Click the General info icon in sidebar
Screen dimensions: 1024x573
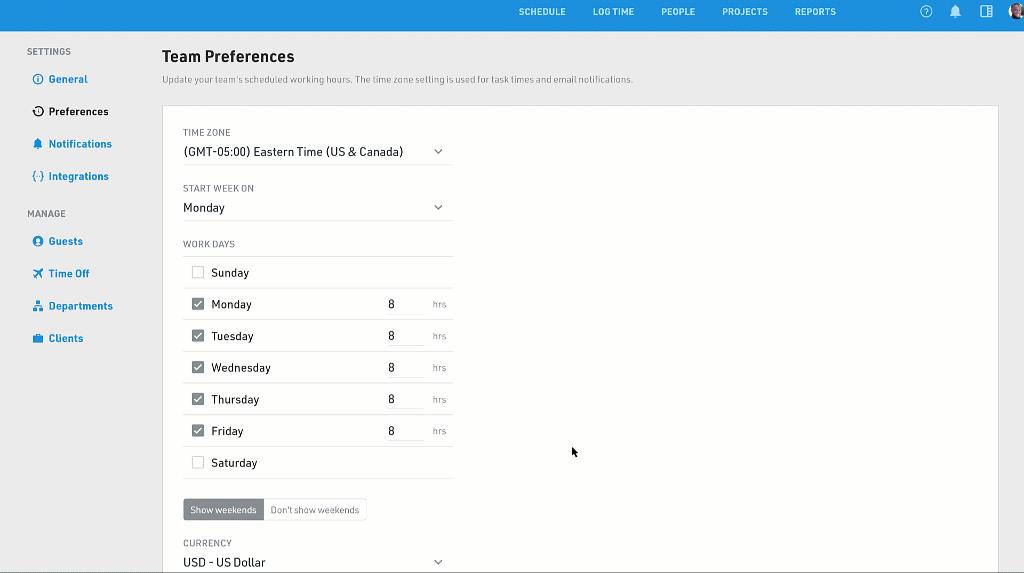pos(38,79)
